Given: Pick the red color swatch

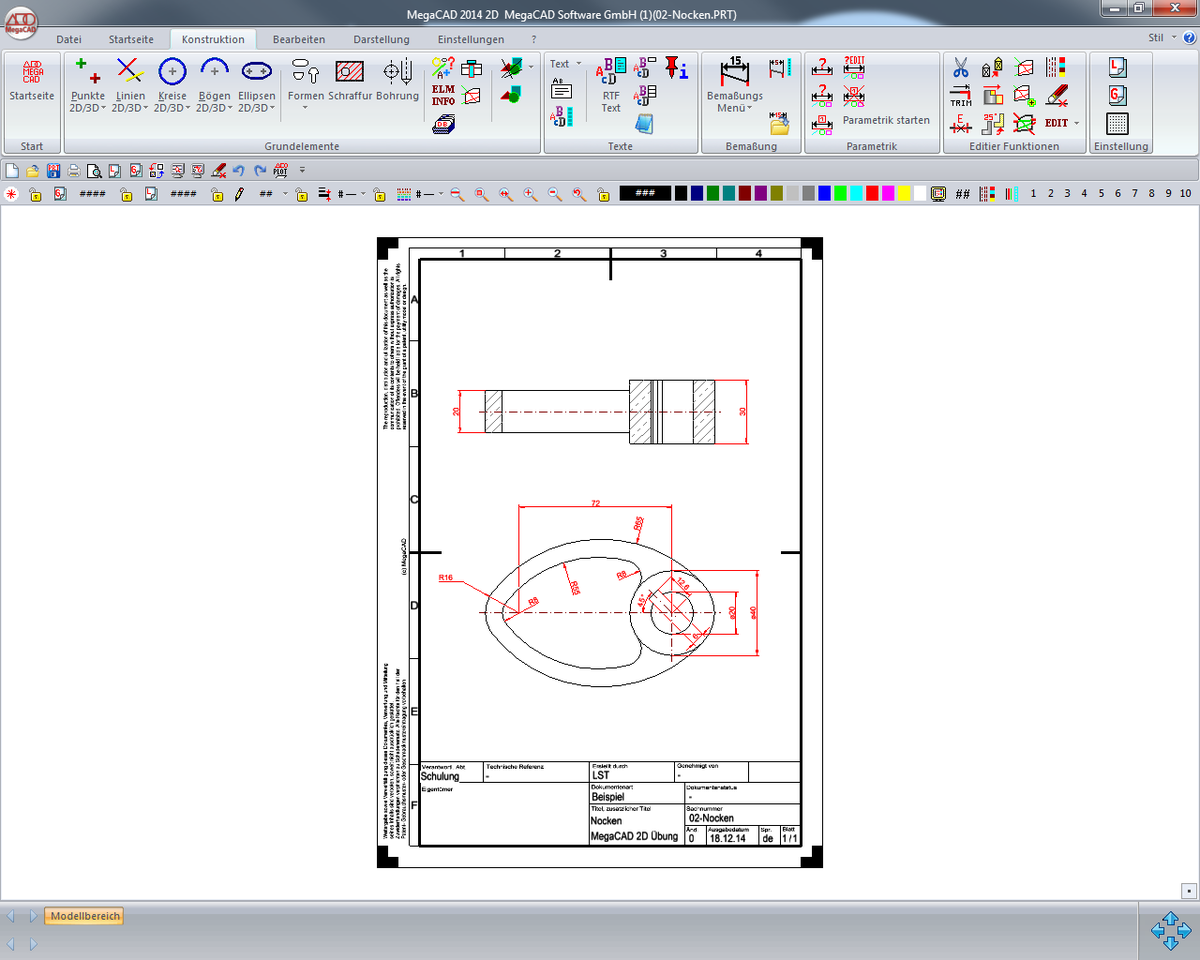Looking at the screenshot, I should [872, 194].
